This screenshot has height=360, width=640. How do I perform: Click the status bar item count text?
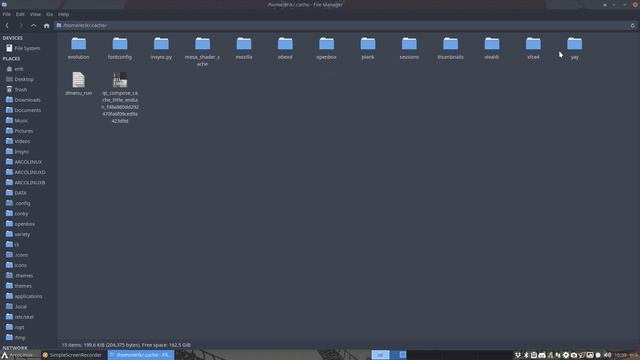(126, 345)
